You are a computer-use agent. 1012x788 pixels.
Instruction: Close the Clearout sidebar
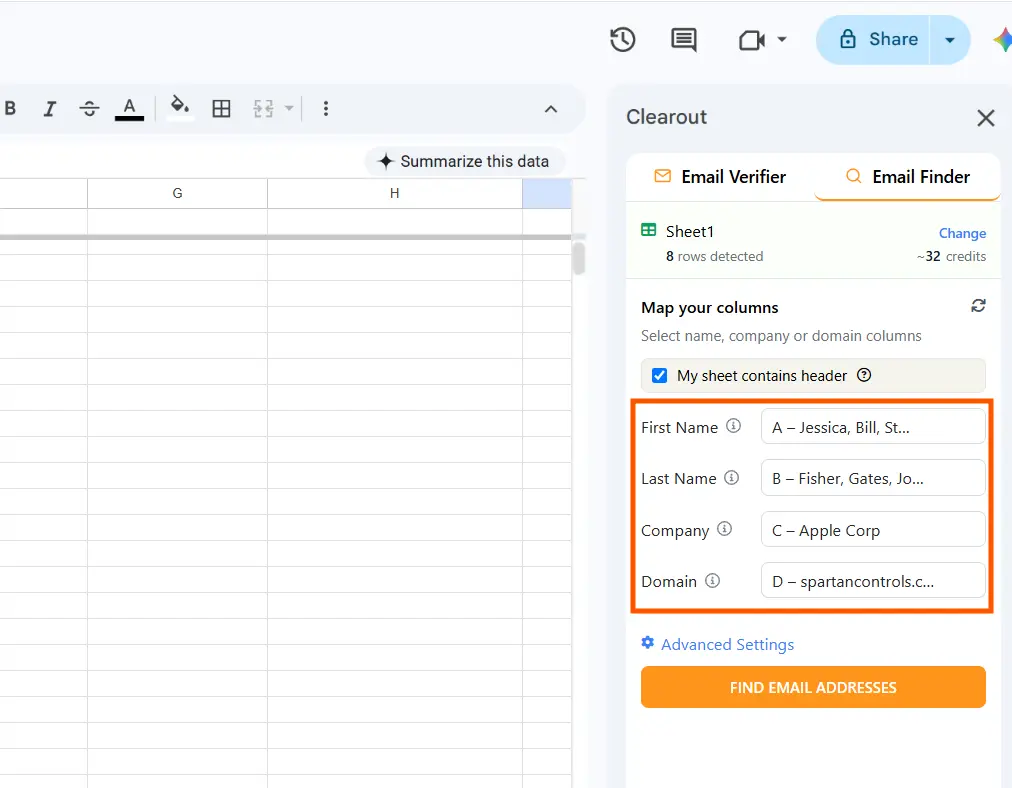pos(986,118)
